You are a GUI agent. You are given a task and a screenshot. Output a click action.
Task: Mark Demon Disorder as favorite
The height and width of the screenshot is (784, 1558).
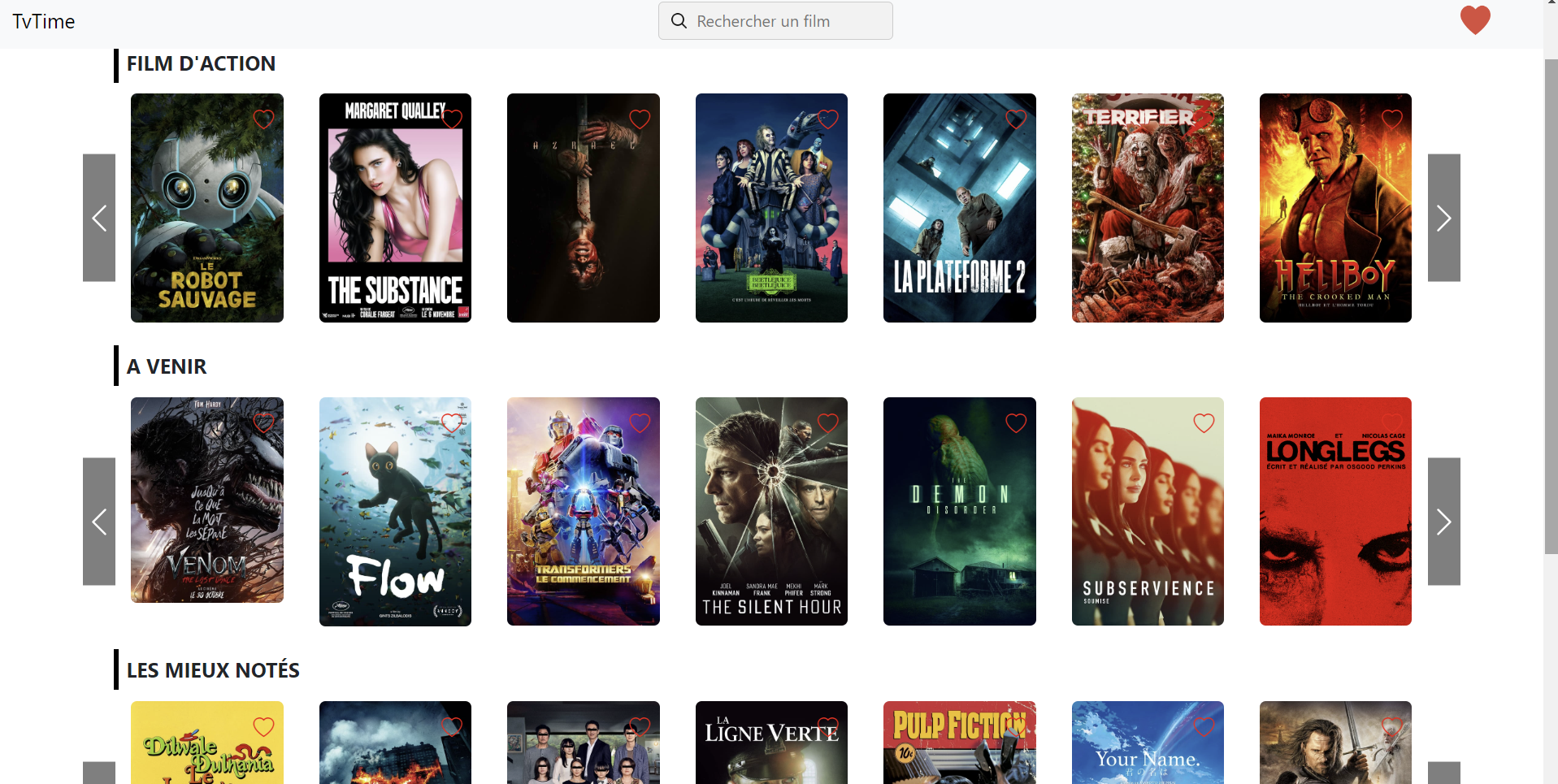coord(1016,422)
